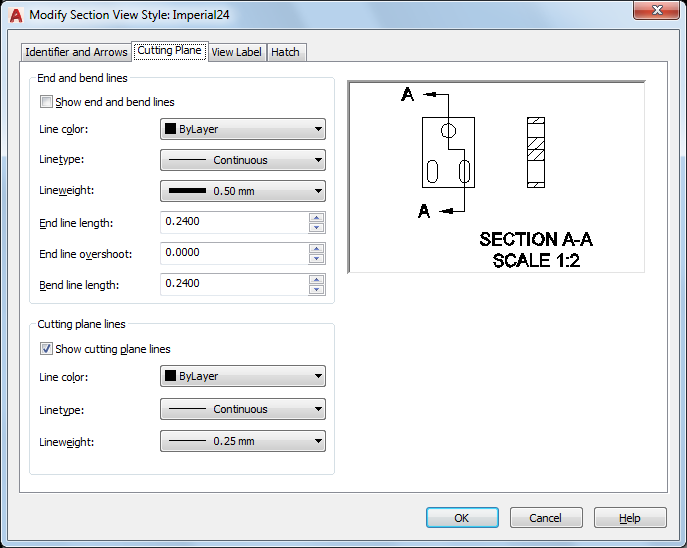Click the AutoCAD logo icon in title bar

pyautogui.click(x=15, y=15)
